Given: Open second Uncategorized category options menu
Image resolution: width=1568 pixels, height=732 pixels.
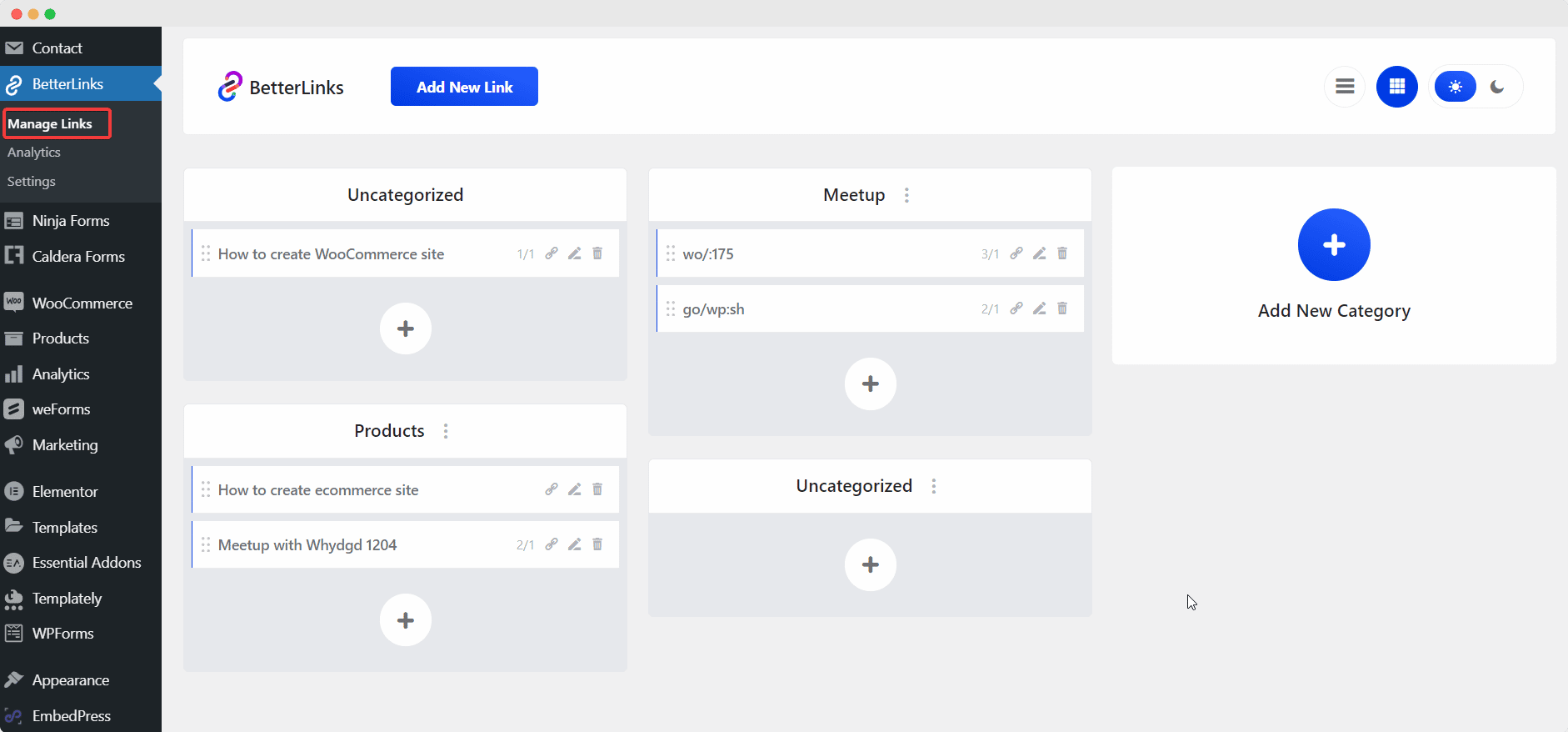Looking at the screenshot, I should [x=934, y=486].
